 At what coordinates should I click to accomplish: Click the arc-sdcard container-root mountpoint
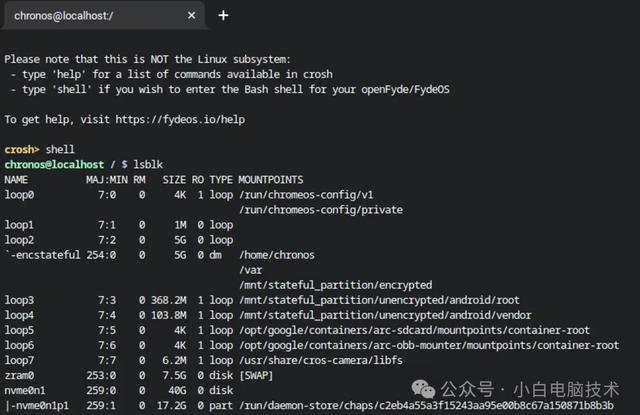click(x=414, y=330)
